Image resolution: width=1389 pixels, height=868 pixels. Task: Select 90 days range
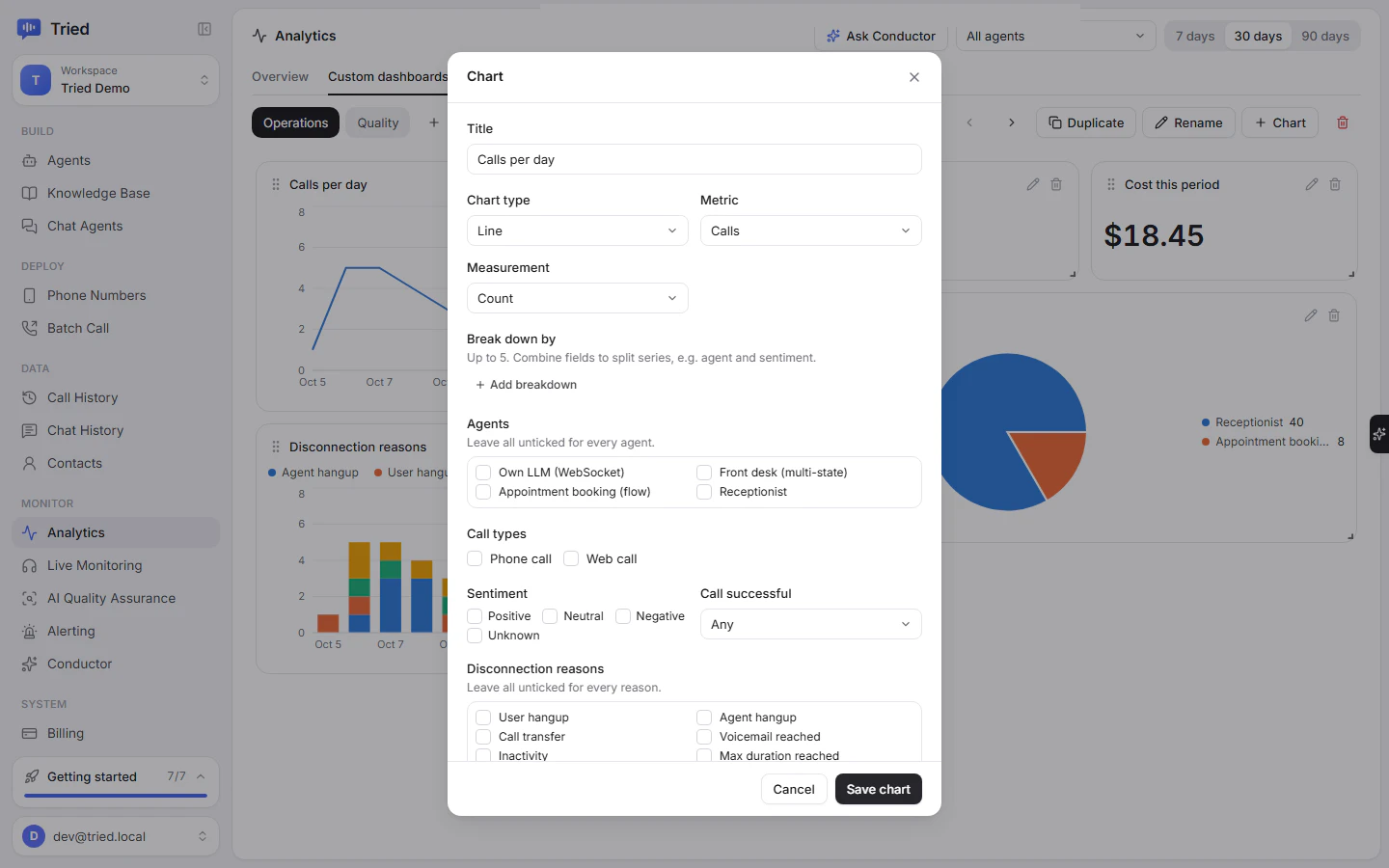coord(1325,36)
